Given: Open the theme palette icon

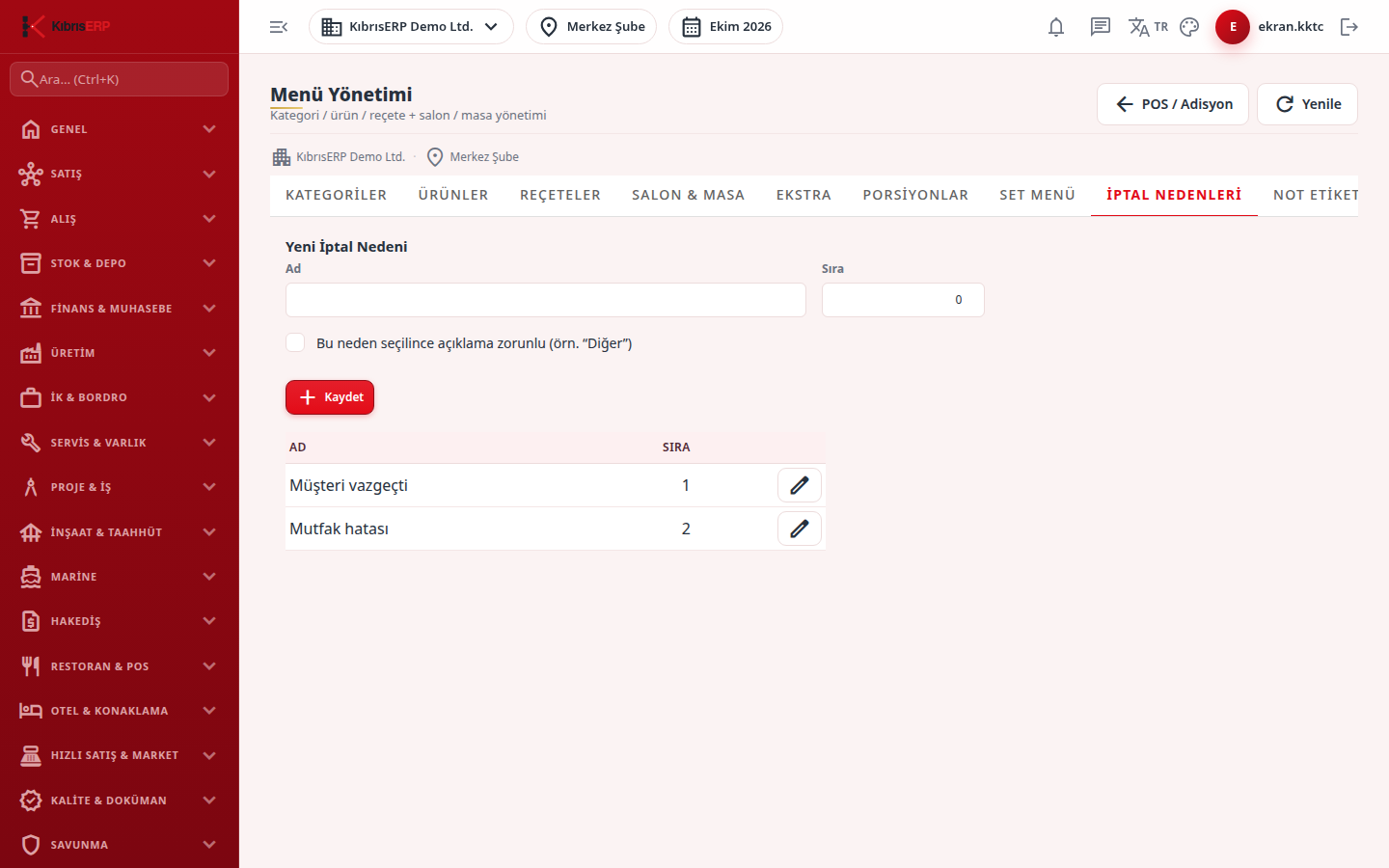Looking at the screenshot, I should [x=1189, y=27].
